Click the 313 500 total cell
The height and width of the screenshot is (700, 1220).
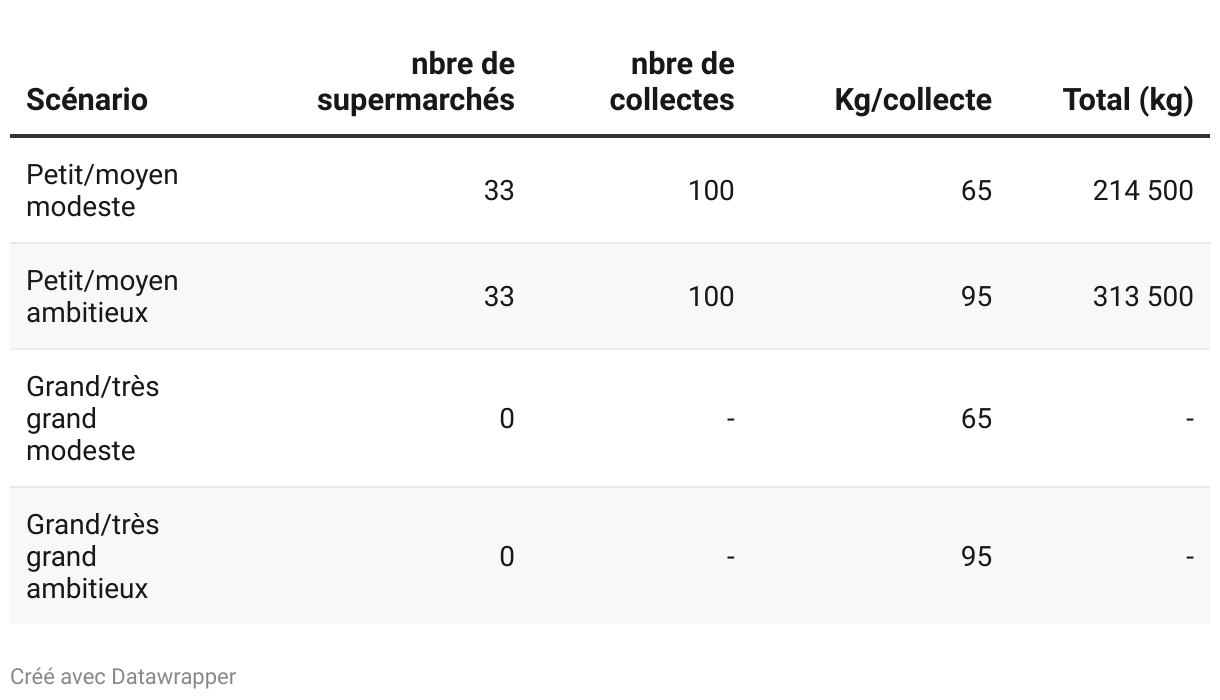(x=1143, y=296)
